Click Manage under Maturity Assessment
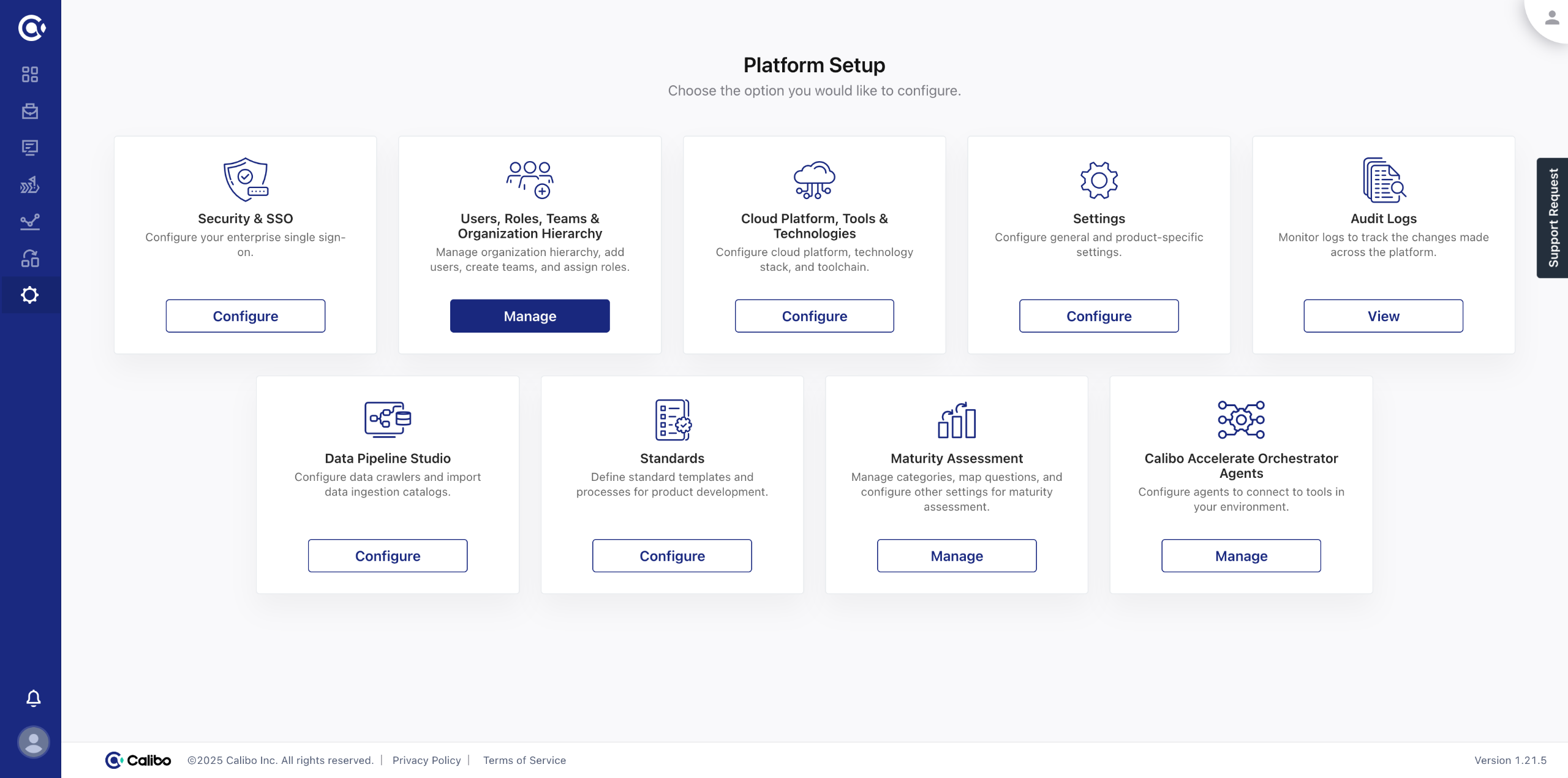The image size is (1568, 778). coord(956,556)
